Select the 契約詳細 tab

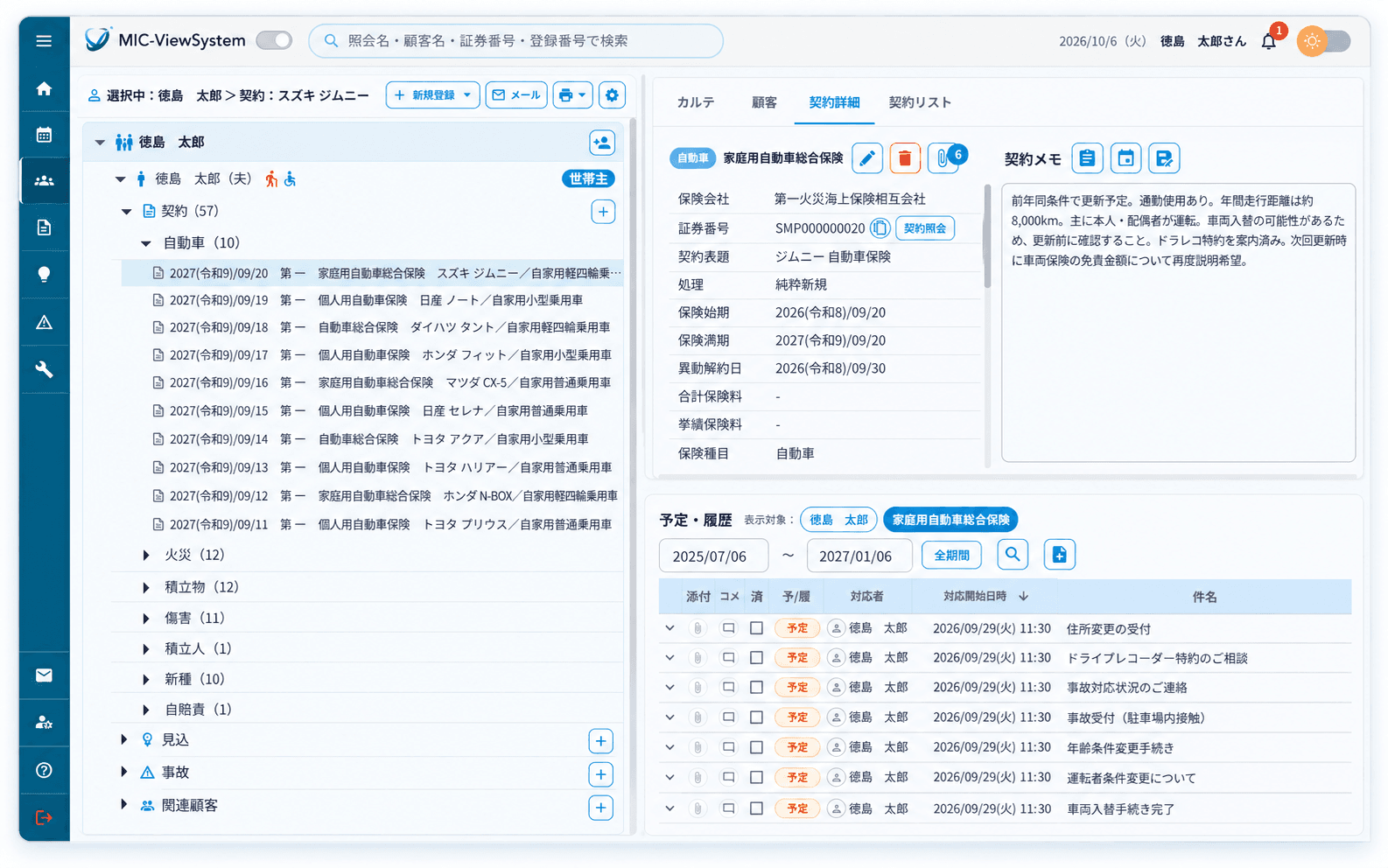tap(834, 102)
